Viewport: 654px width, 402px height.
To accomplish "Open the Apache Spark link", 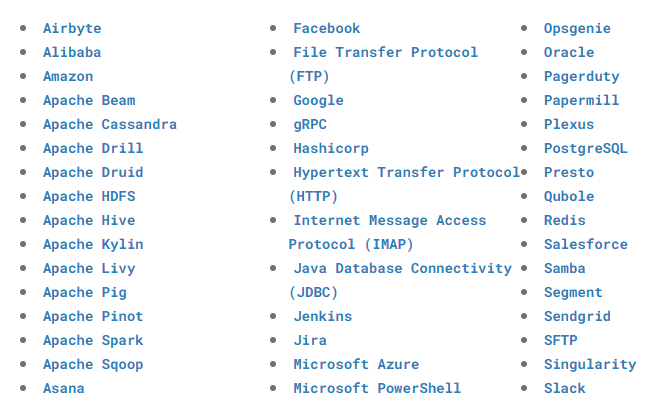I will [x=93, y=340].
